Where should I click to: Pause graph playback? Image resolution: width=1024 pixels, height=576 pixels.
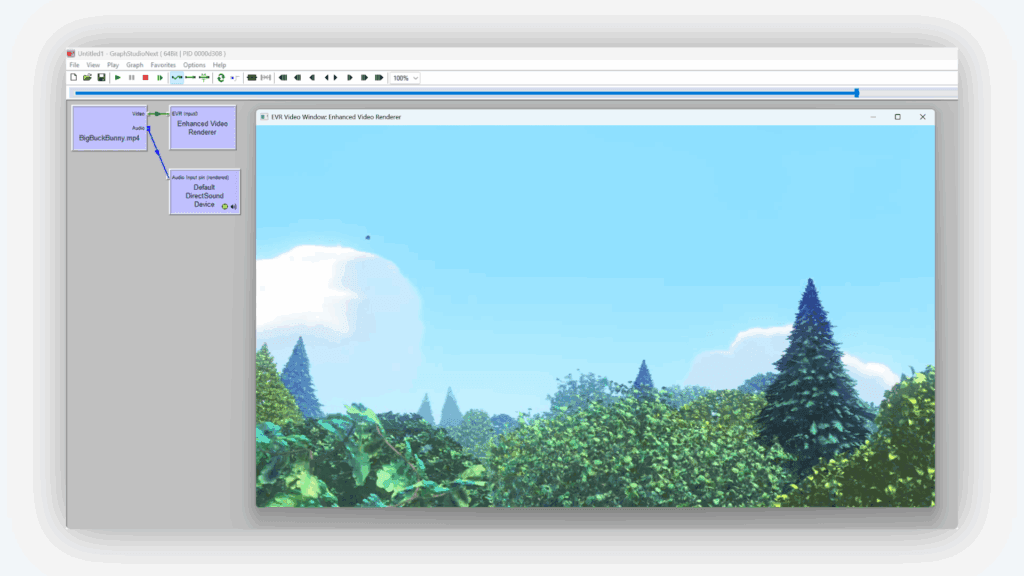point(131,76)
